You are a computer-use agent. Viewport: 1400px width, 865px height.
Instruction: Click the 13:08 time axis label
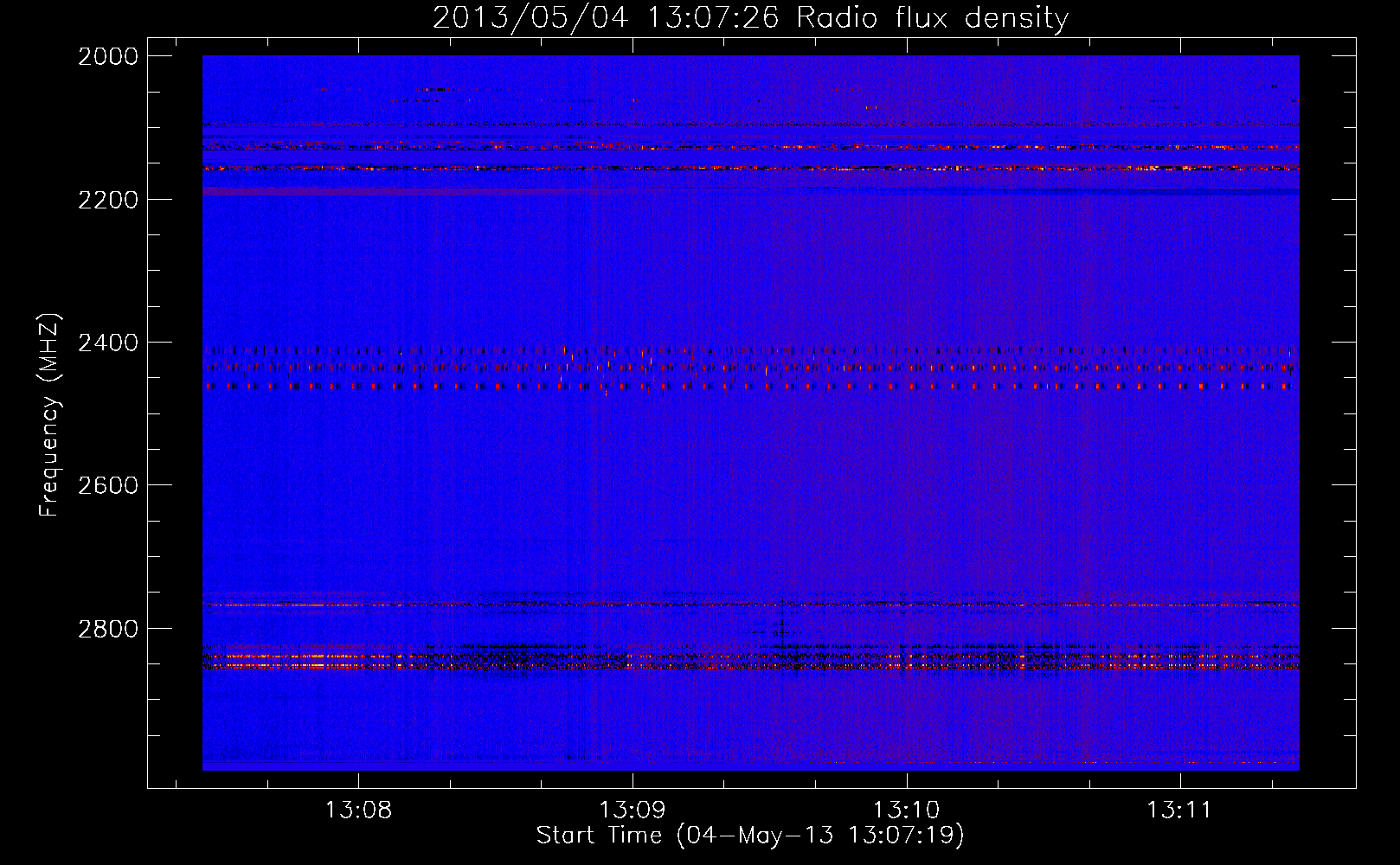[x=358, y=810]
